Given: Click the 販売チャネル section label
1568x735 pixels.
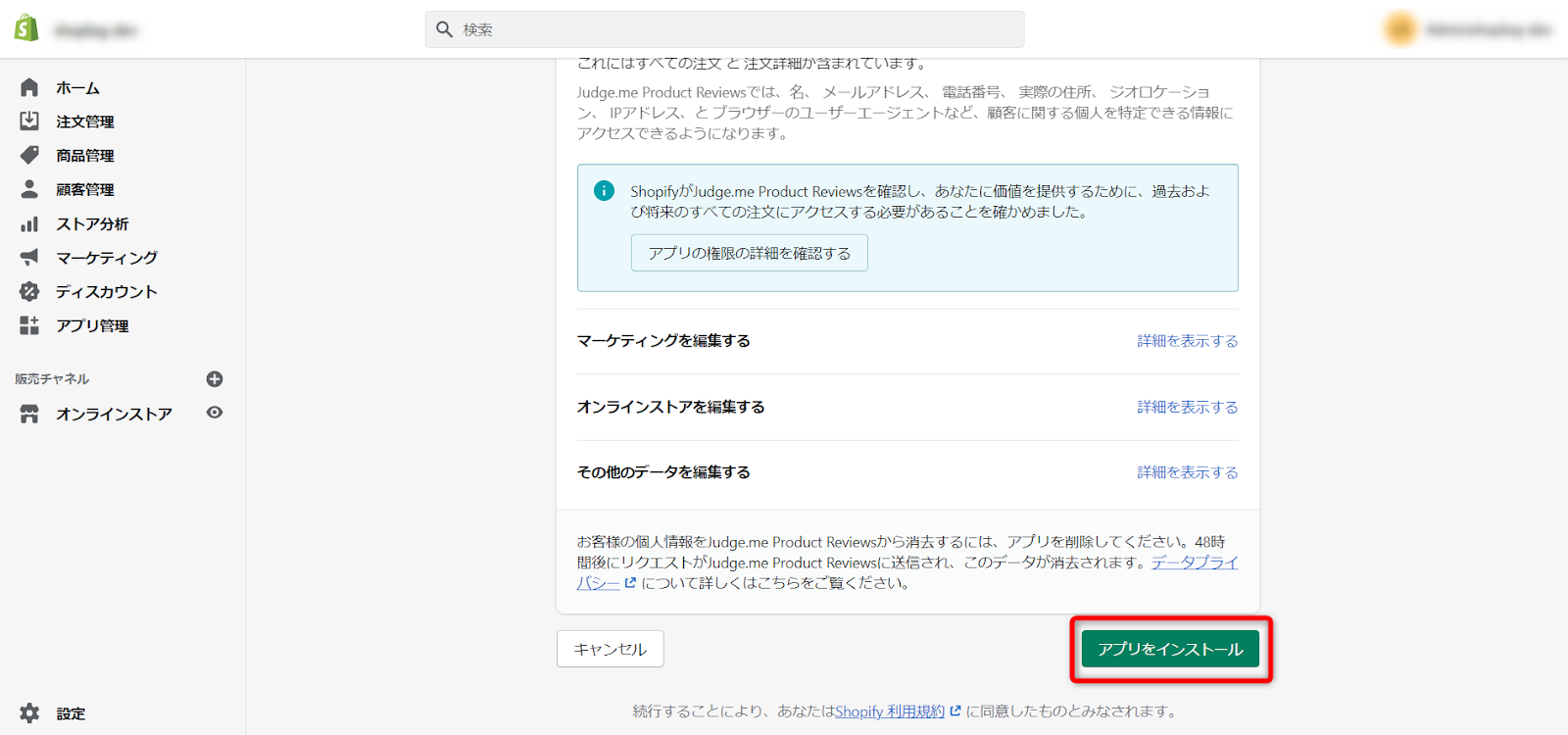Looking at the screenshot, I should click(52, 379).
